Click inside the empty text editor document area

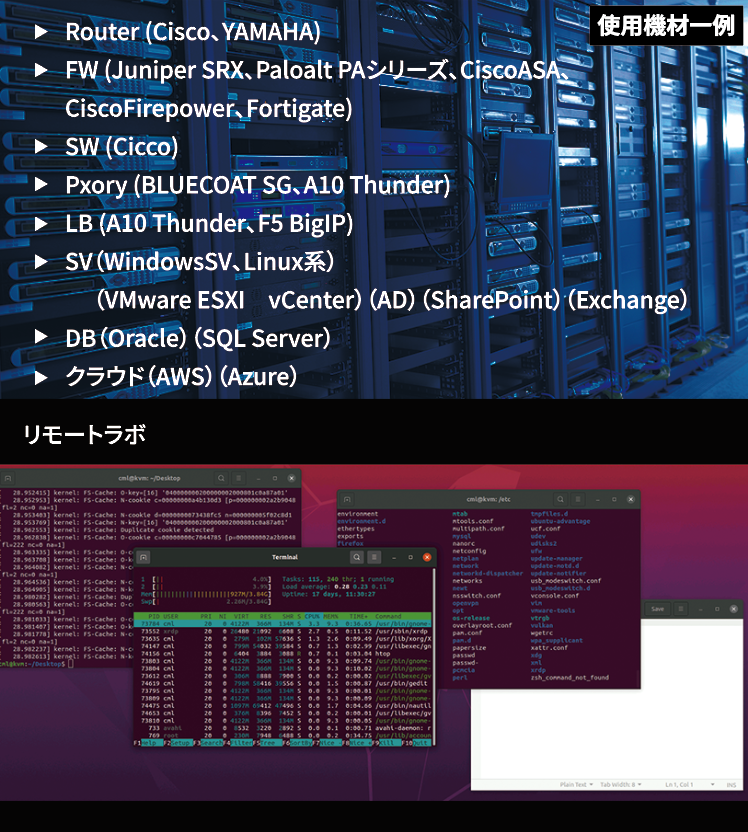(x=606, y=732)
